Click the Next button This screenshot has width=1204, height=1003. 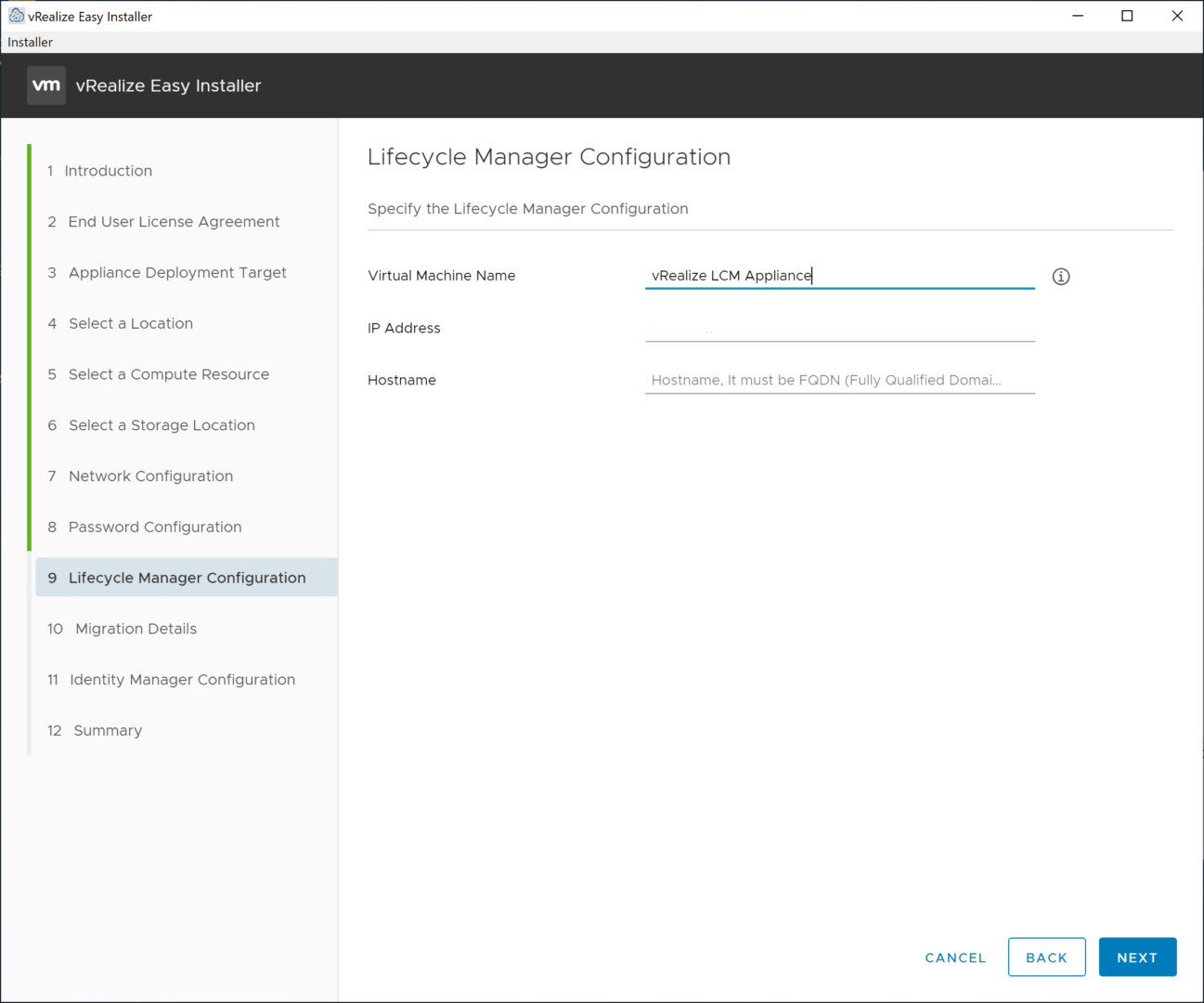coord(1137,957)
